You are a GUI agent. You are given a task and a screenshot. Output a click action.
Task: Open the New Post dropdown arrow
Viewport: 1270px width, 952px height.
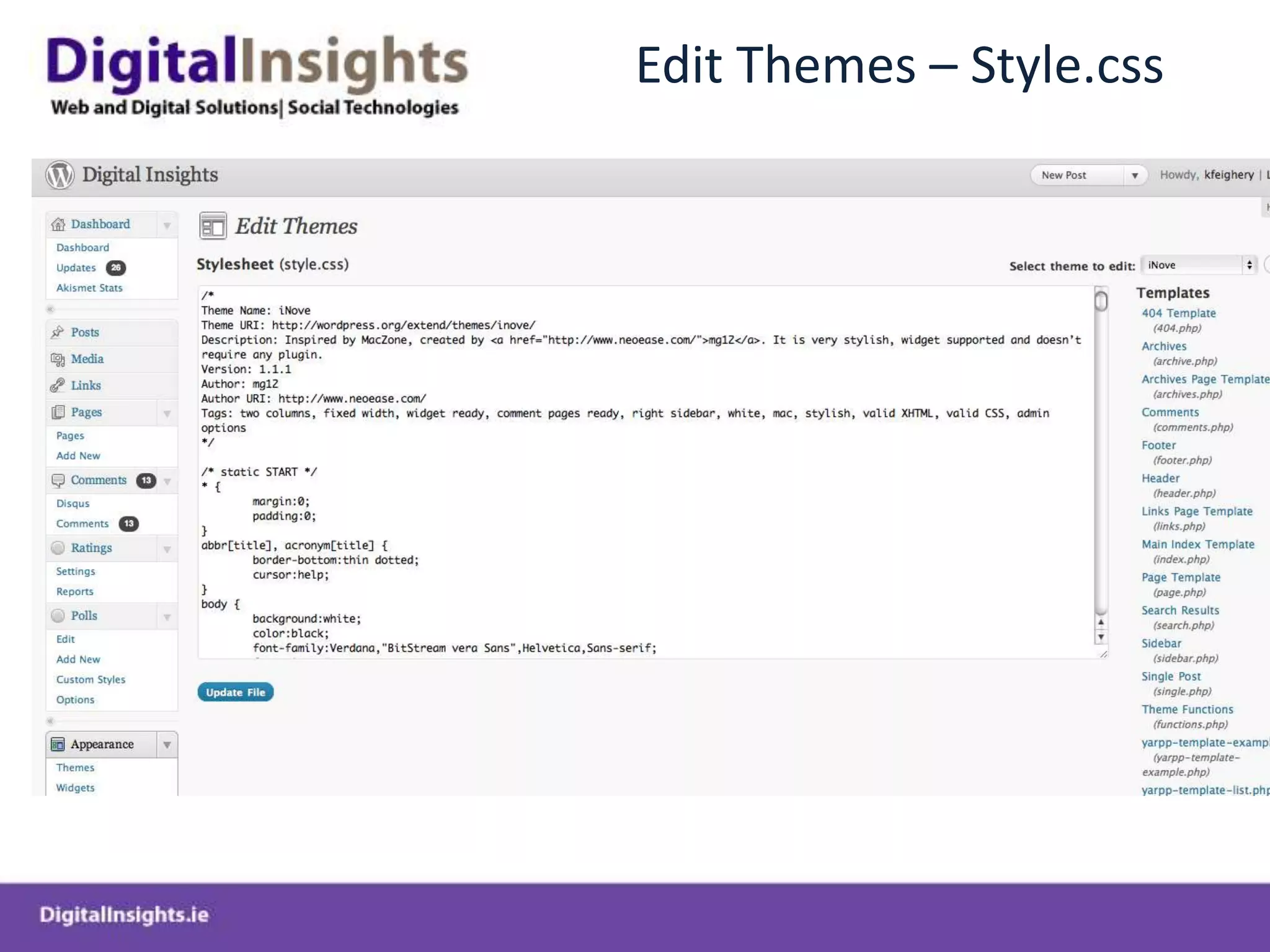coord(1134,176)
